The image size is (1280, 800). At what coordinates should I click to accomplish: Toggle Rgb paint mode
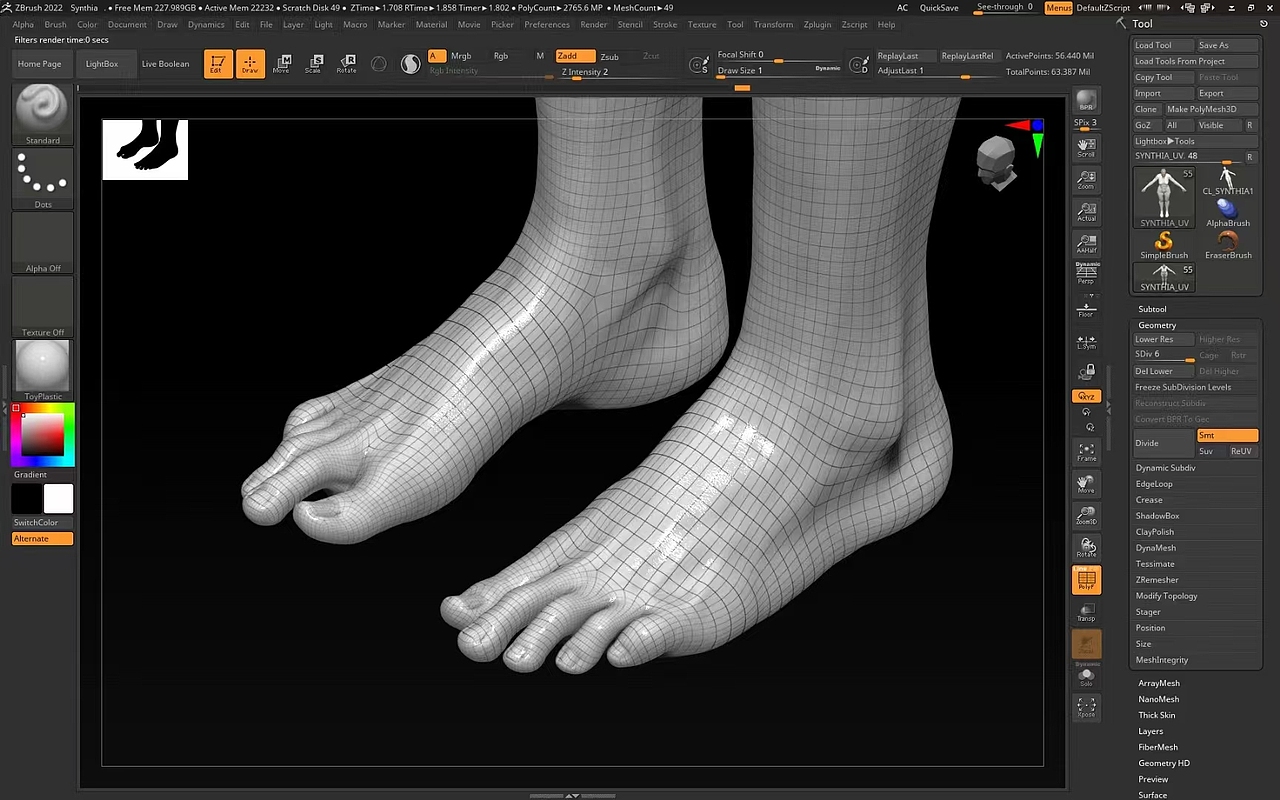pyautogui.click(x=501, y=56)
